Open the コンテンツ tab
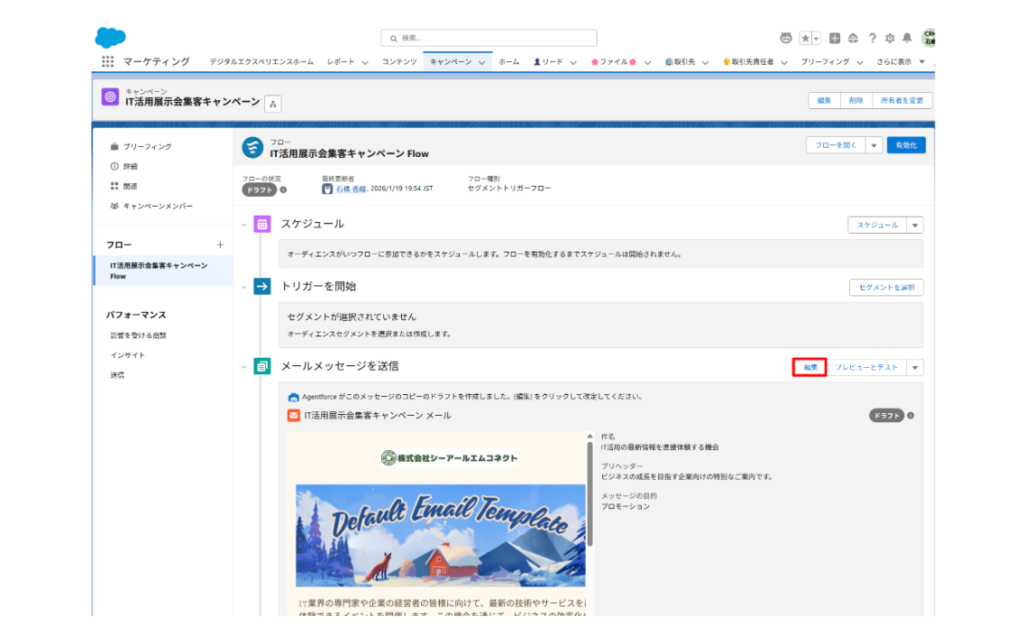1024x644 pixels. pos(399,61)
